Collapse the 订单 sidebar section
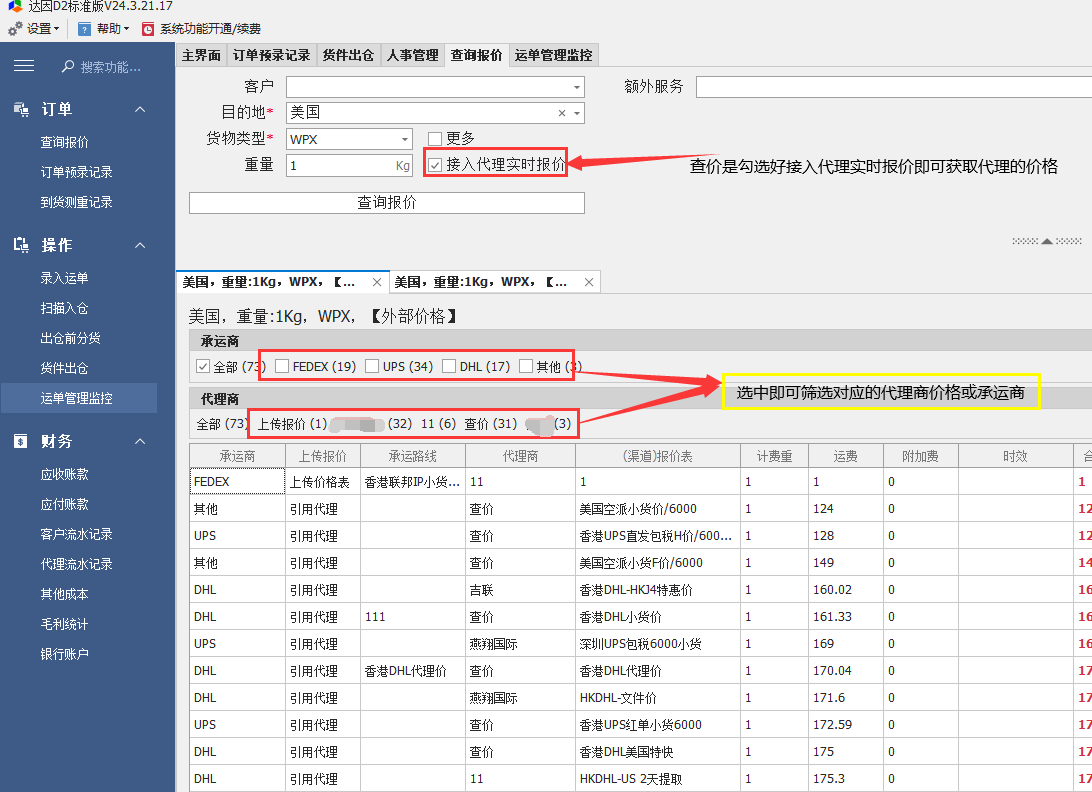The width and height of the screenshot is (1092, 792). 140,109
